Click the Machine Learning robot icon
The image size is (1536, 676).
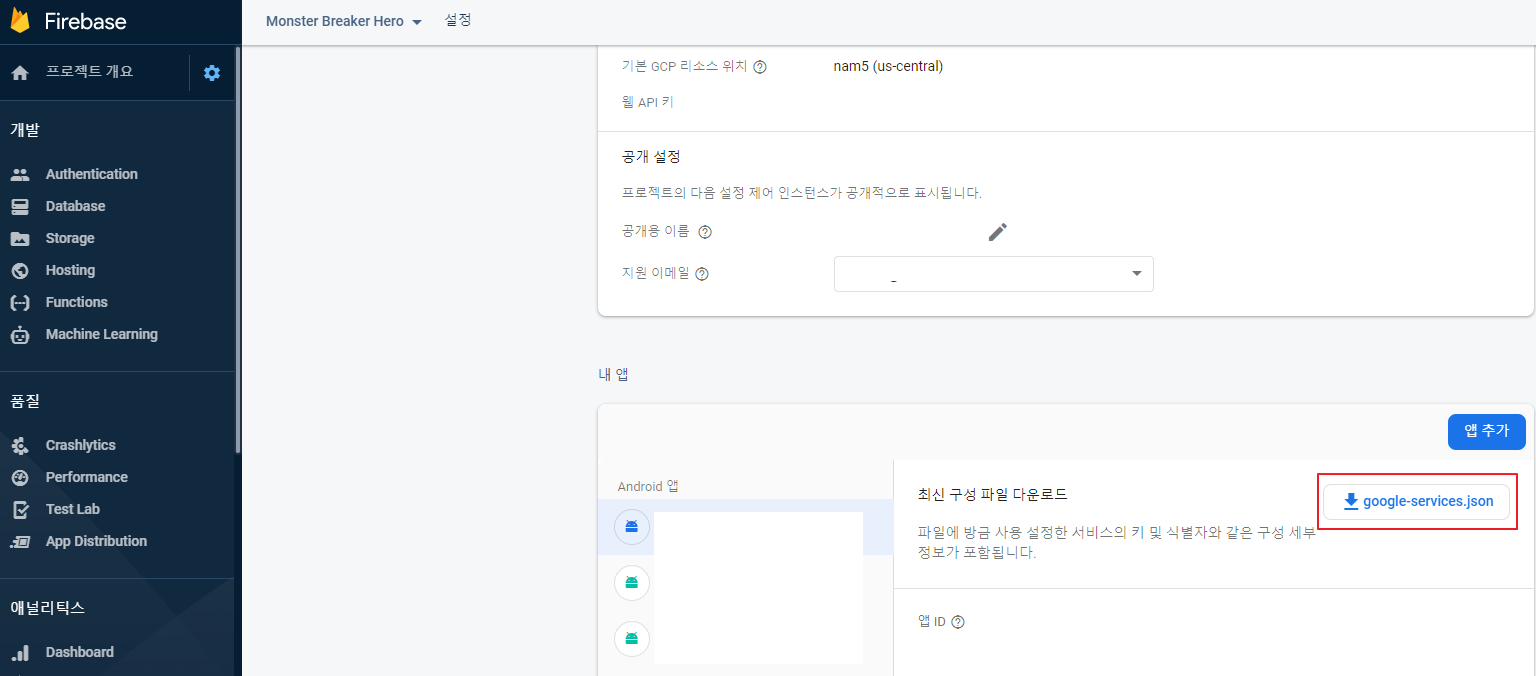[x=20, y=334]
